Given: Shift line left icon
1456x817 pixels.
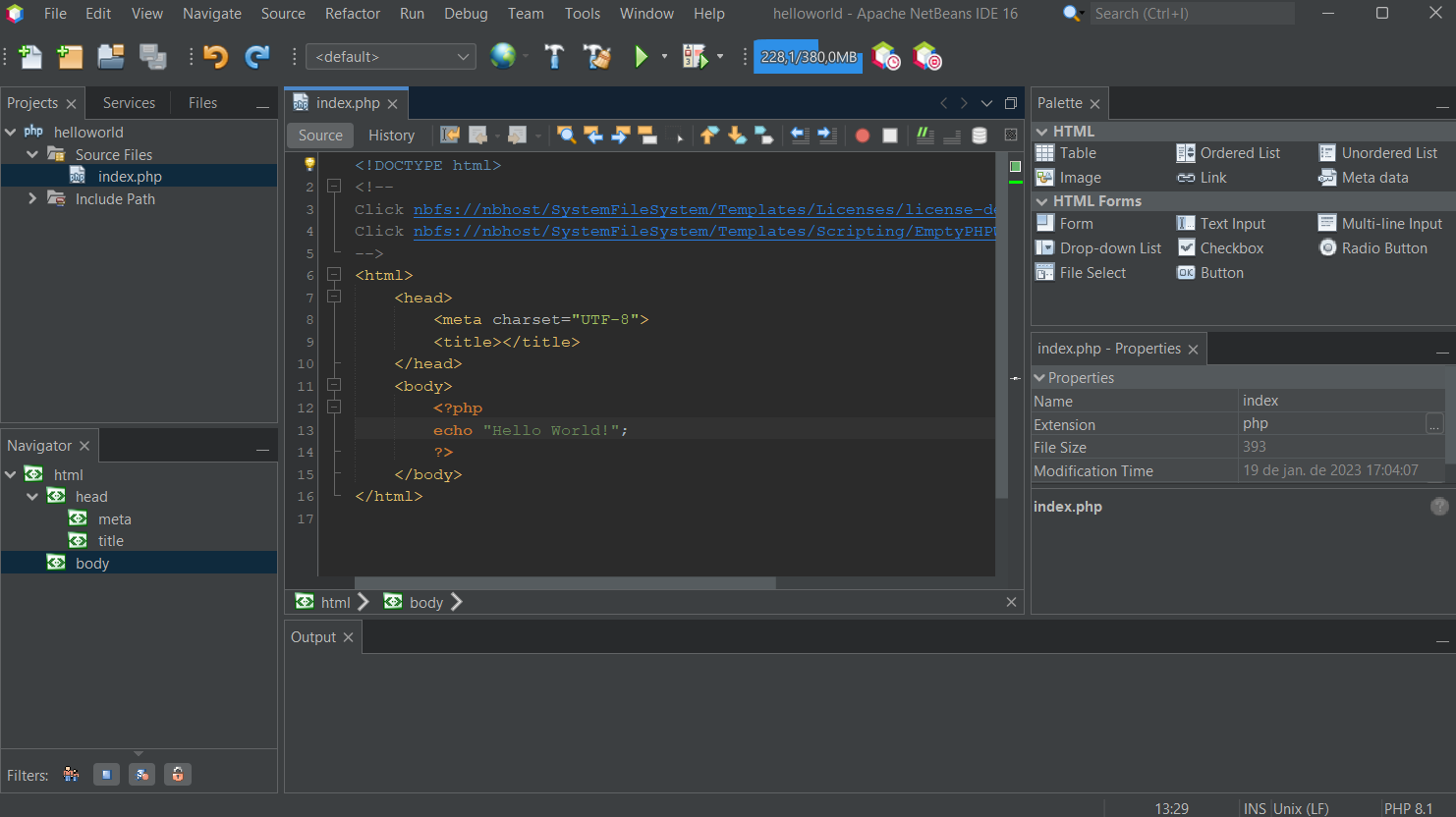Looking at the screenshot, I should pos(800,136).
